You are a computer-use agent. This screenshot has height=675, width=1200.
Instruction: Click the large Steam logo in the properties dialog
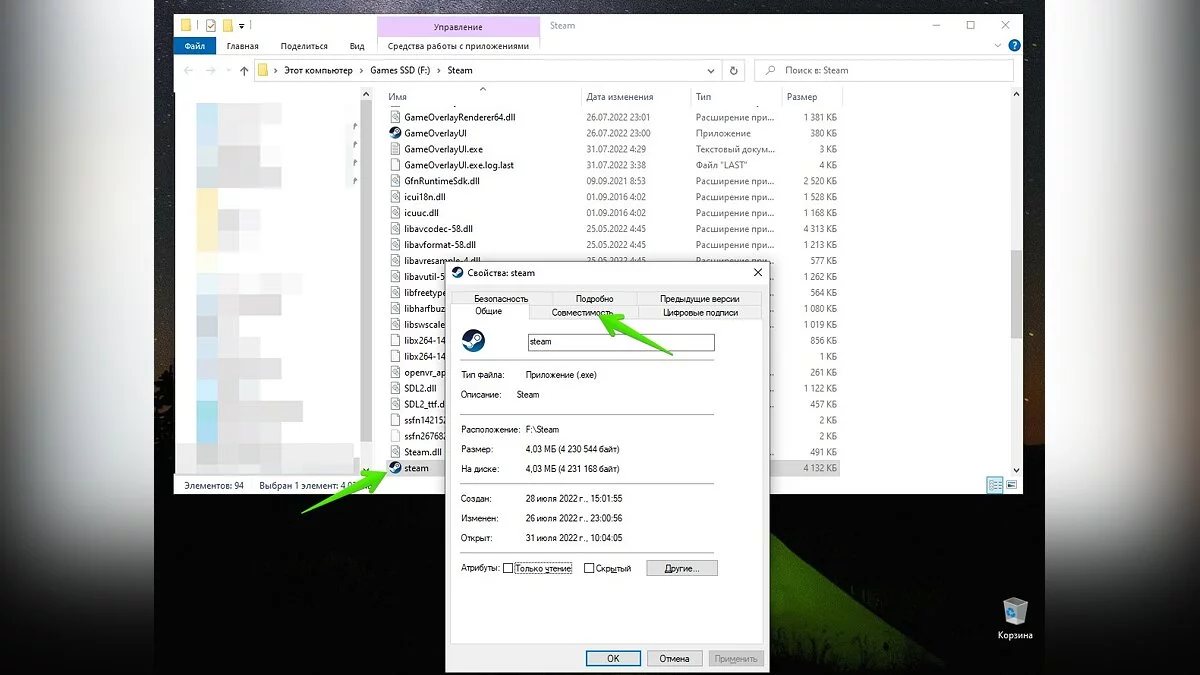pos(473,341)
